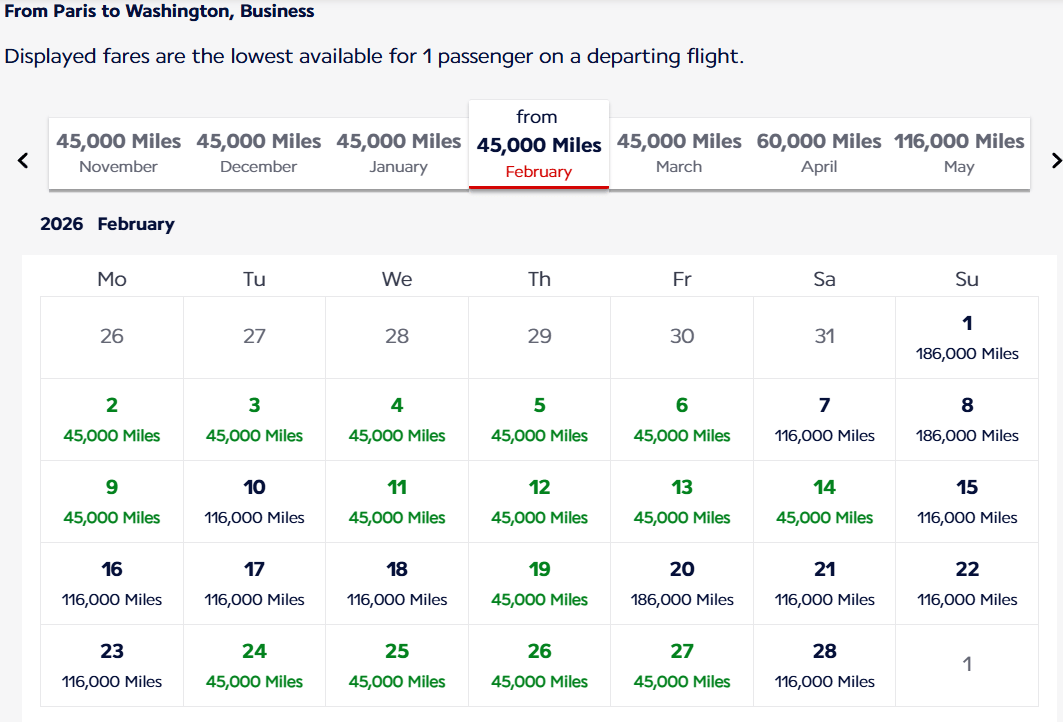Select the March month tab

(679, 153)
